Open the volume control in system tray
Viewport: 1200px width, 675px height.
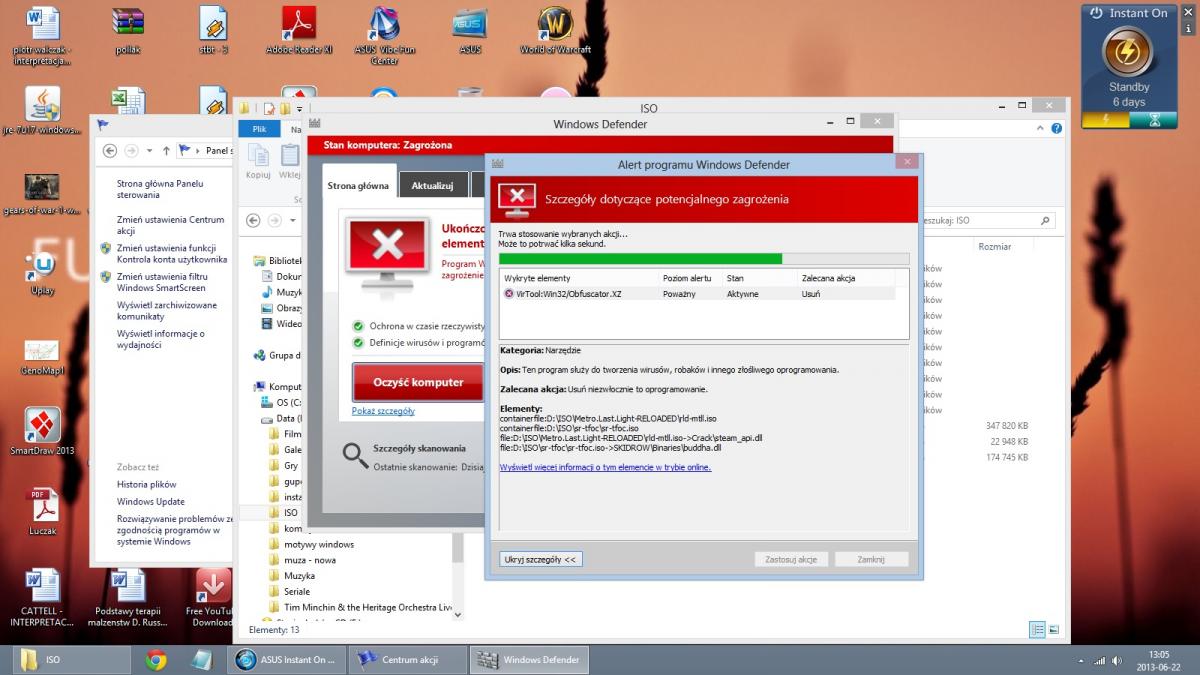pos(1119,660)
